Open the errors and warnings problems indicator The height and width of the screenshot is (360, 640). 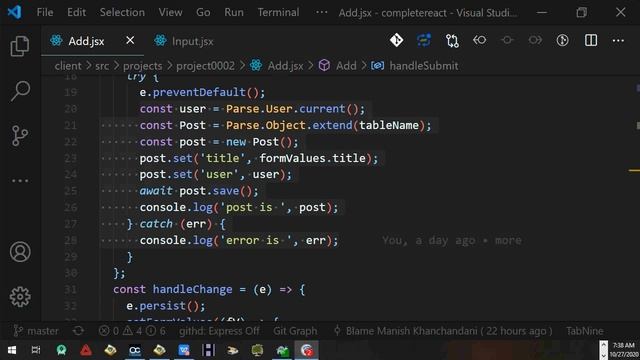coord(132,331)
